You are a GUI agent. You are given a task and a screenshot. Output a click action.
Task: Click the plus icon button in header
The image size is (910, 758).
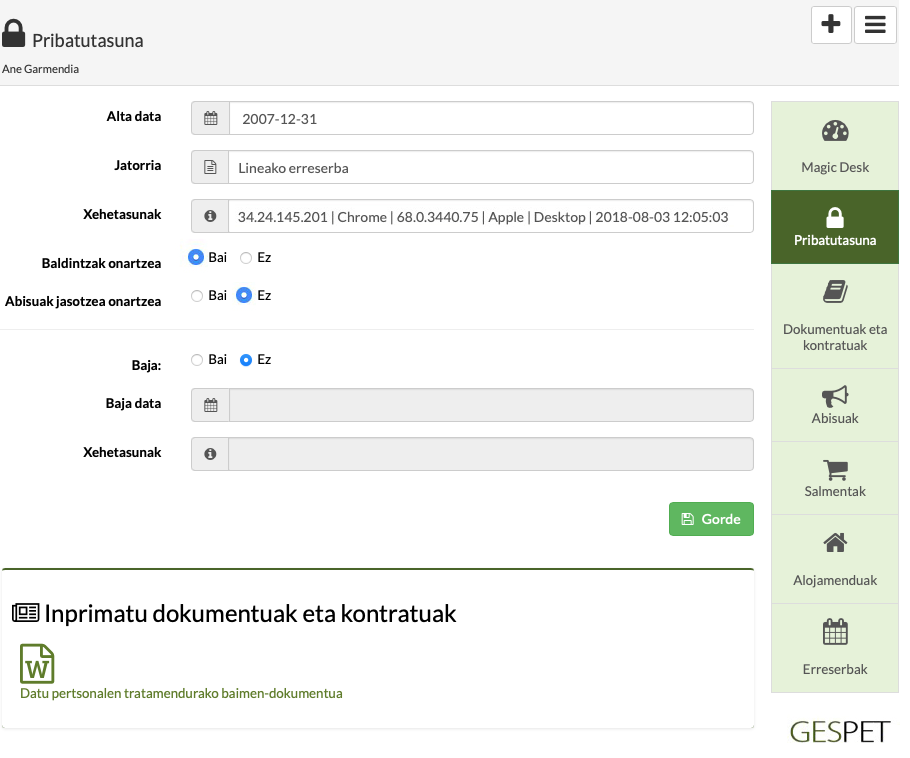point(830,25)
